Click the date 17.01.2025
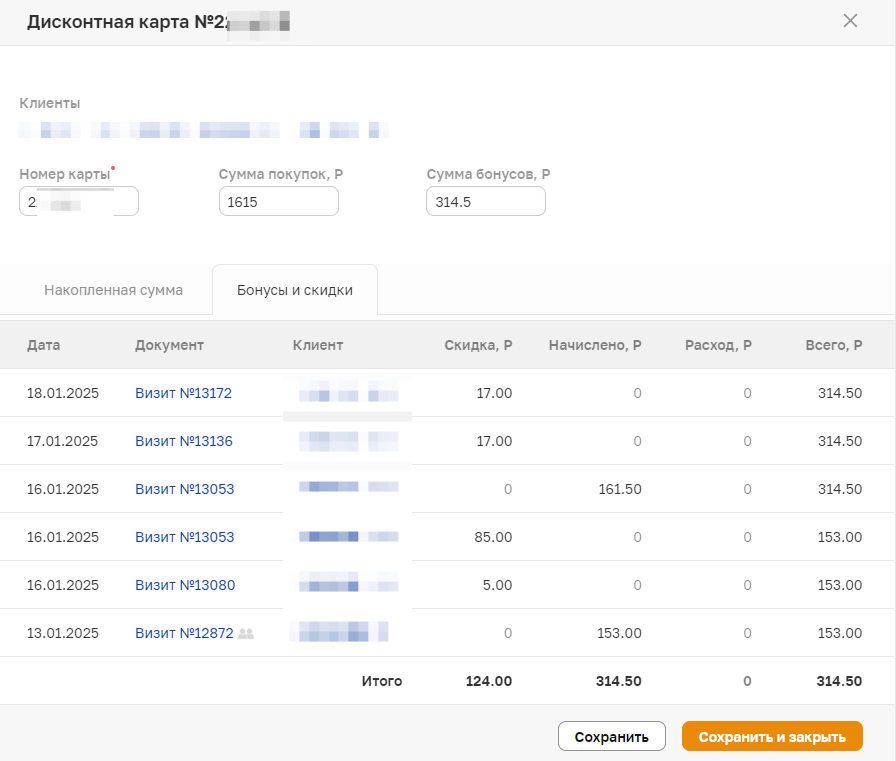The image size is (896, 761). tap(62, 441)
